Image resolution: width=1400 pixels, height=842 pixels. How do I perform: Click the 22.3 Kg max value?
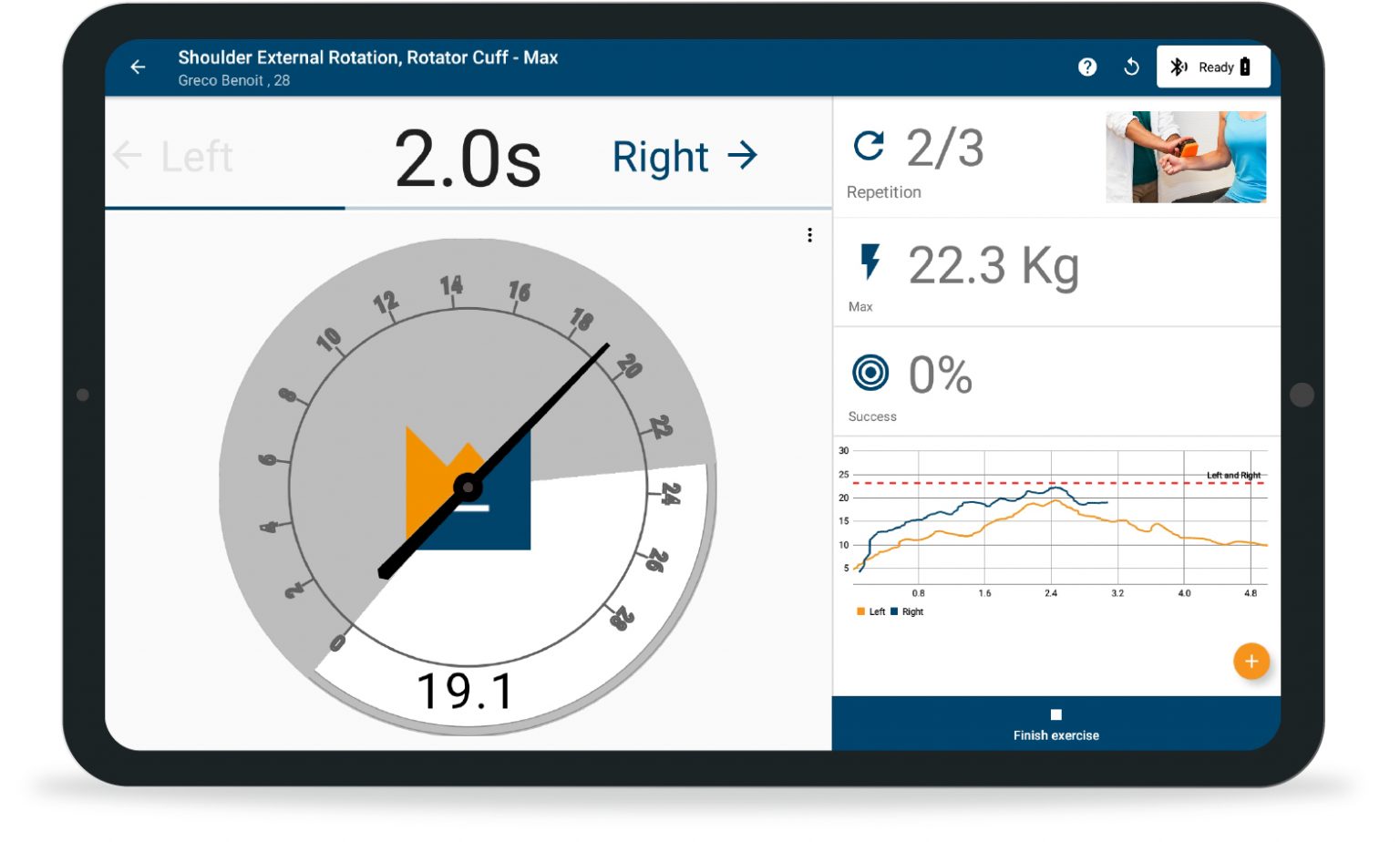pyautogui.click(x=993, y=266)
